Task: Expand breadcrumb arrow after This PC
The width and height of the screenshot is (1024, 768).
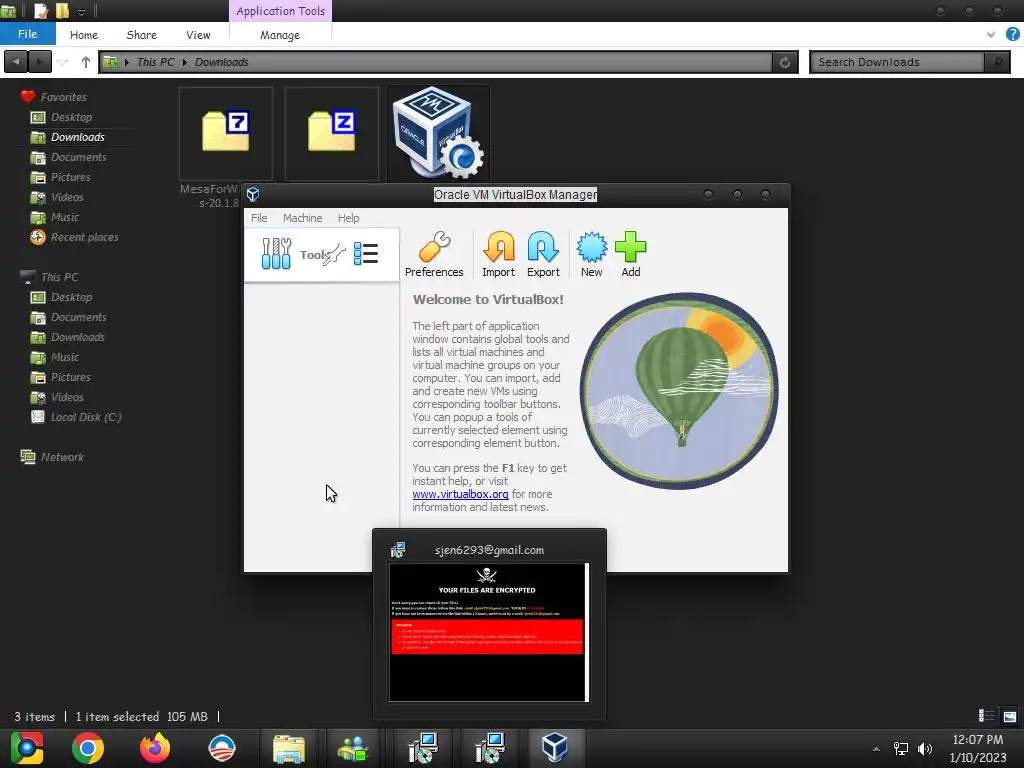Action: 185,62
